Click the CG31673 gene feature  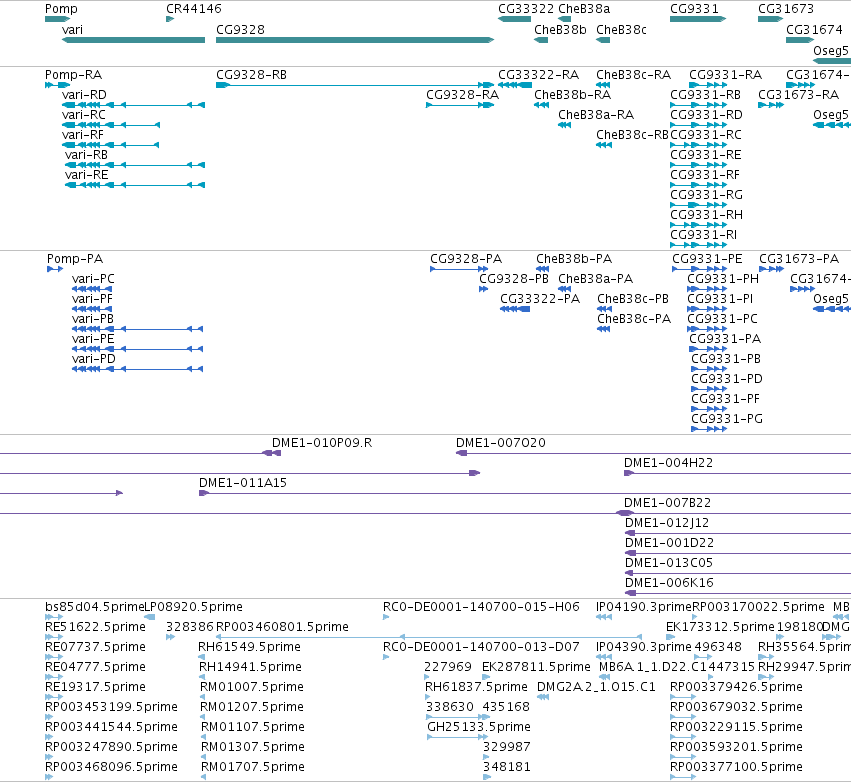[x=771, y=19]
